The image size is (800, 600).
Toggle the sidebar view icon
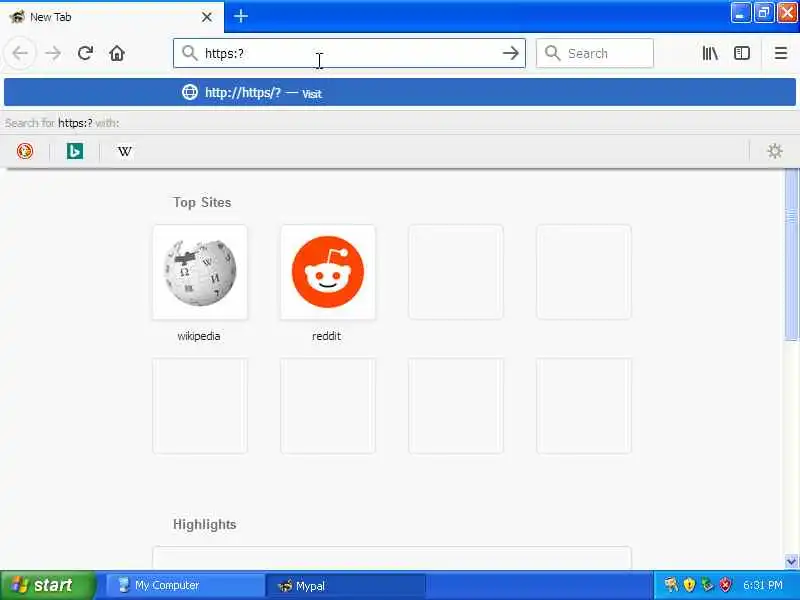click(742, 53)
